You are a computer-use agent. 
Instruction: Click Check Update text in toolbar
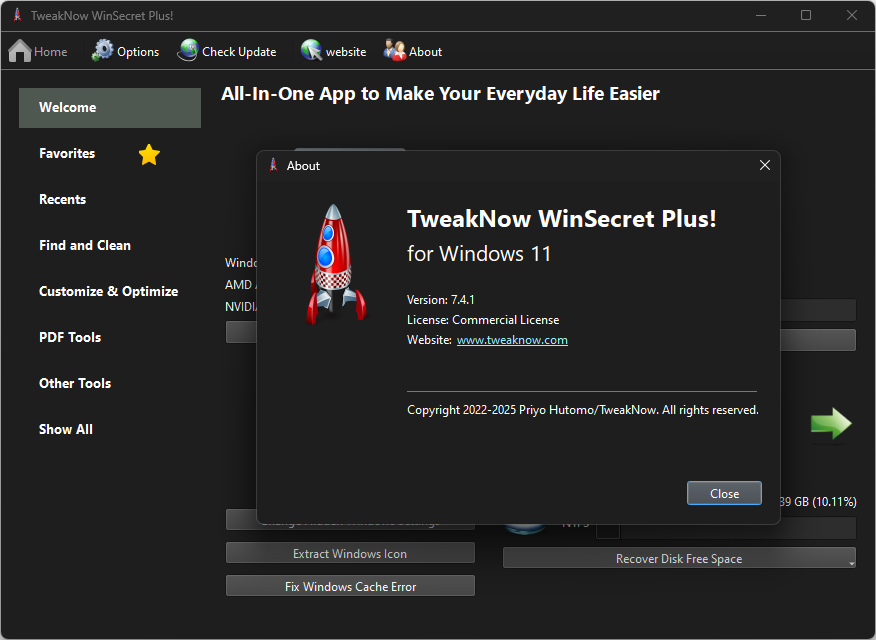pos(239,52)
